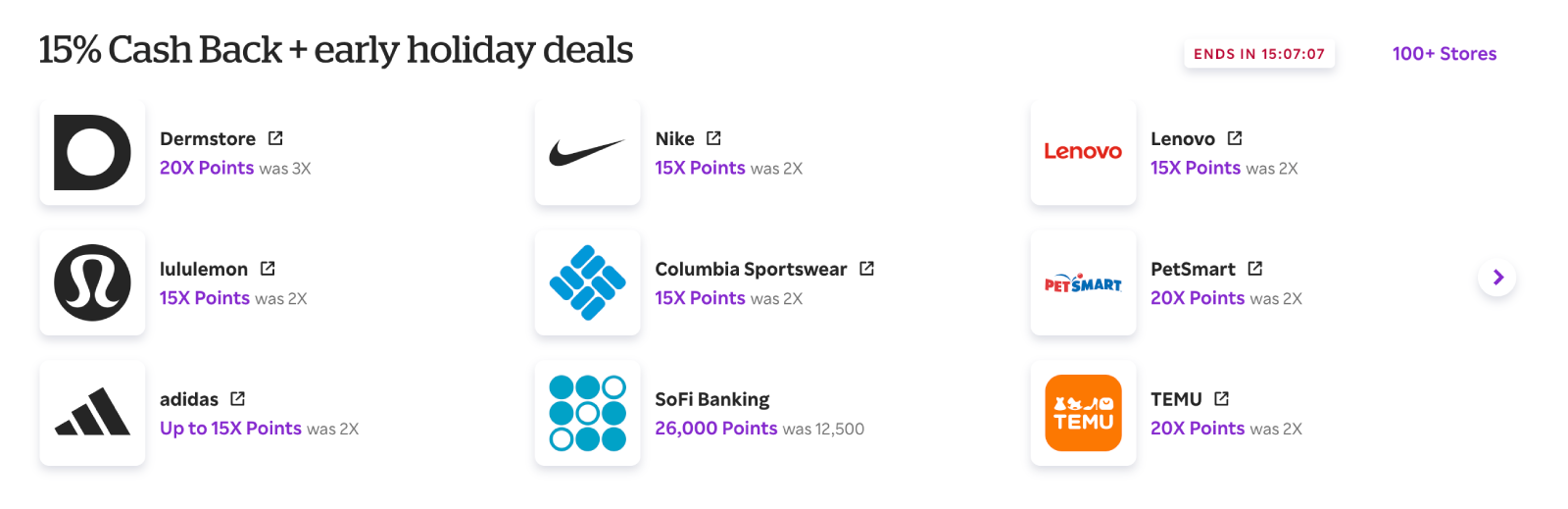The width and height of the screenshot is (1568, 509).
Task: Click the adidas three-stripes logo
Action: 92,413
